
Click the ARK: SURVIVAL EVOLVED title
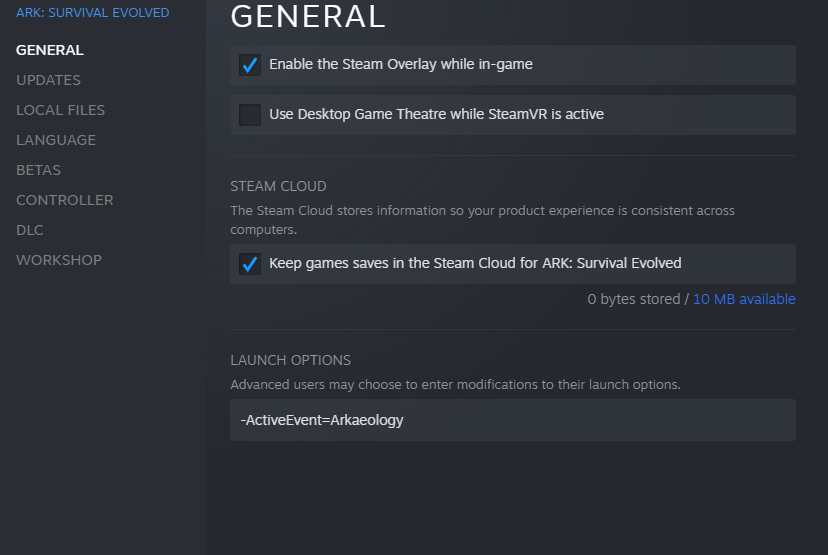(x=92, y=13)
